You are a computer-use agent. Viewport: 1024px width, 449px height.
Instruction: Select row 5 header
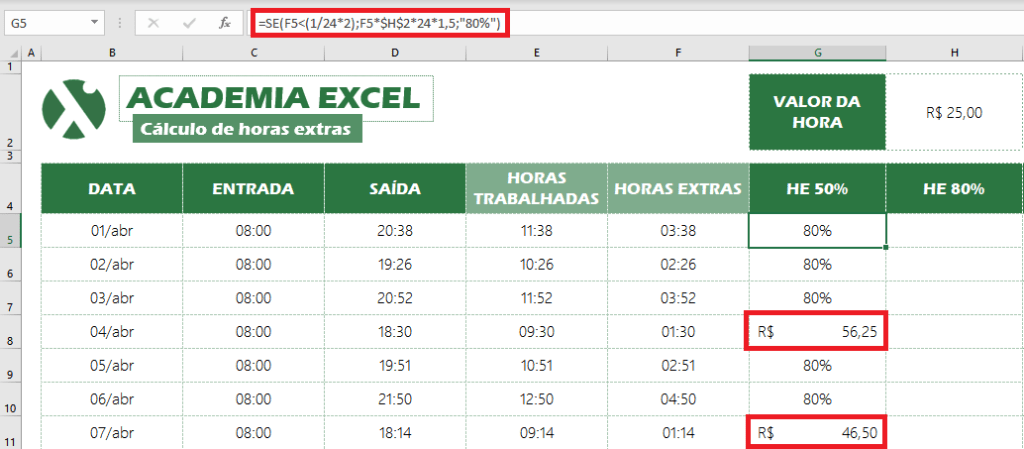pos(11,230)
